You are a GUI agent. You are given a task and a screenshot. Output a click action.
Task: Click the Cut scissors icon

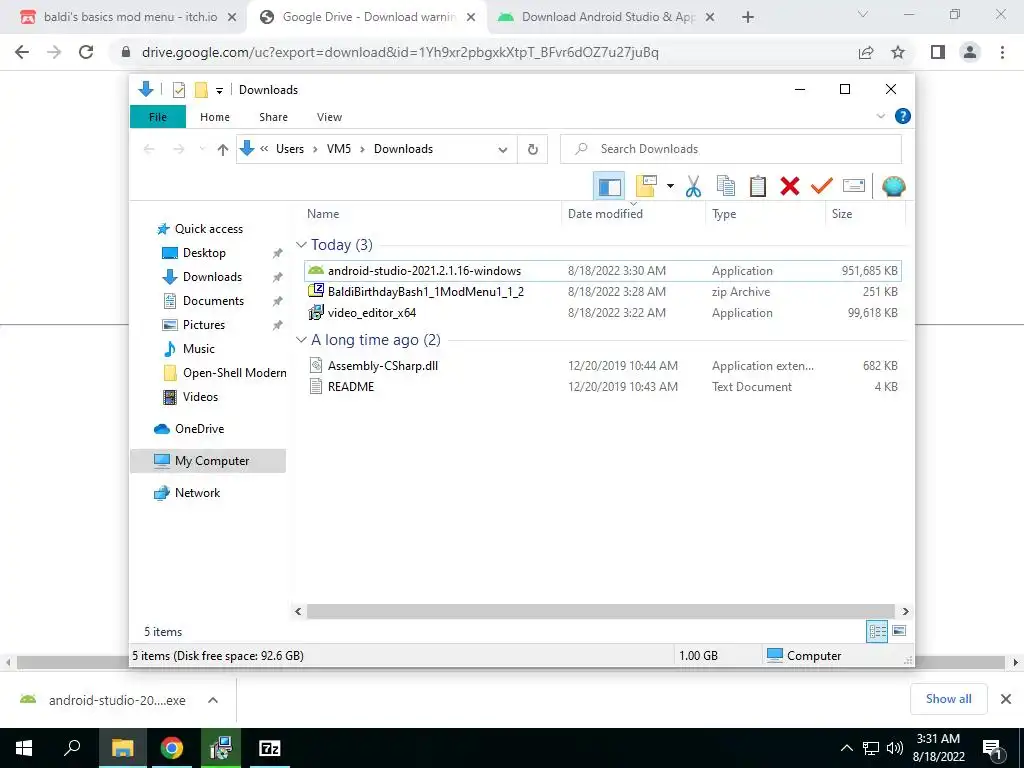[x=693, y=186]
